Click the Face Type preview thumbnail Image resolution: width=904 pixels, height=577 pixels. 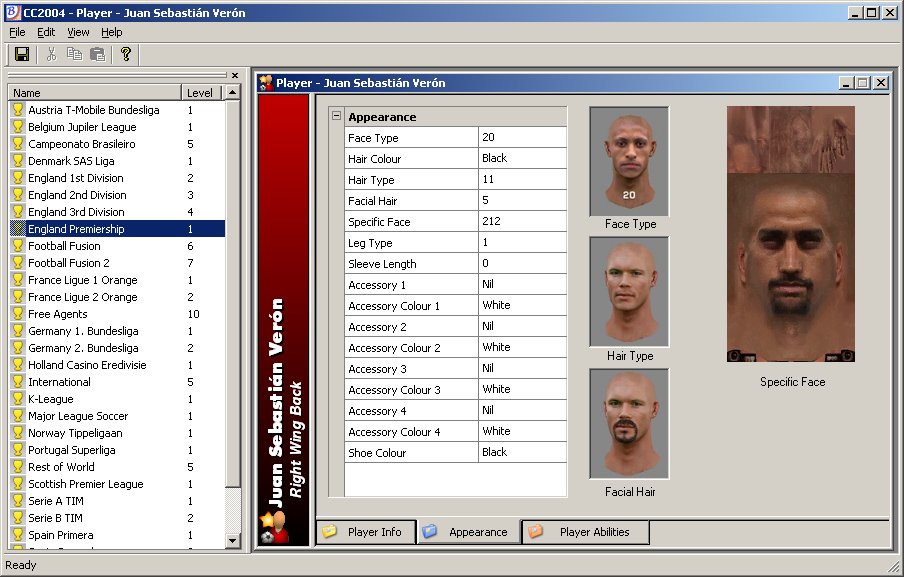click(x=629, y=161)
